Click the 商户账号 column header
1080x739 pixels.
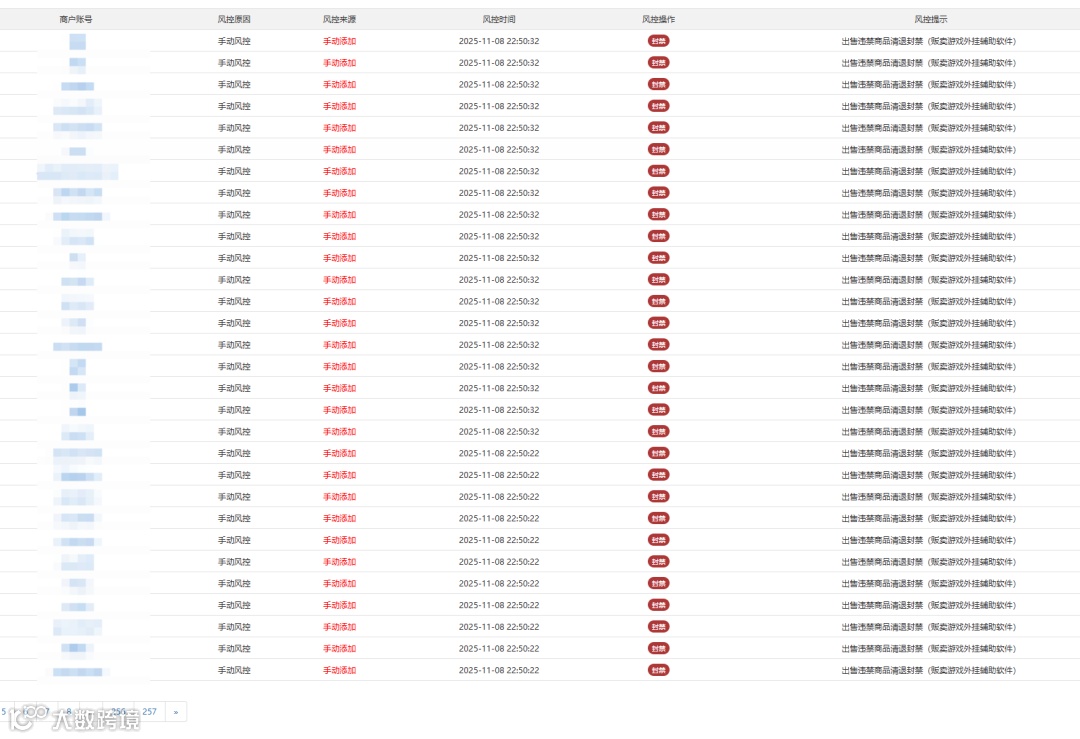(x=76, y=19)
